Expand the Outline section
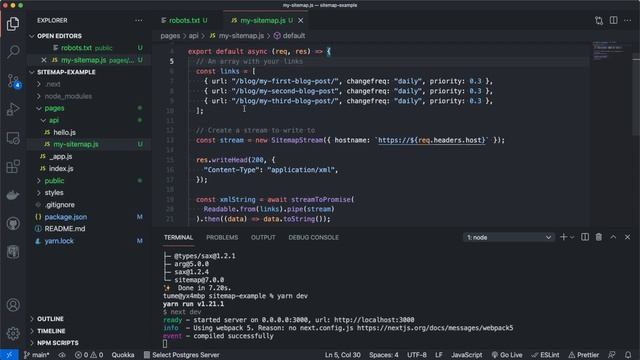 [x=50, y=319]
